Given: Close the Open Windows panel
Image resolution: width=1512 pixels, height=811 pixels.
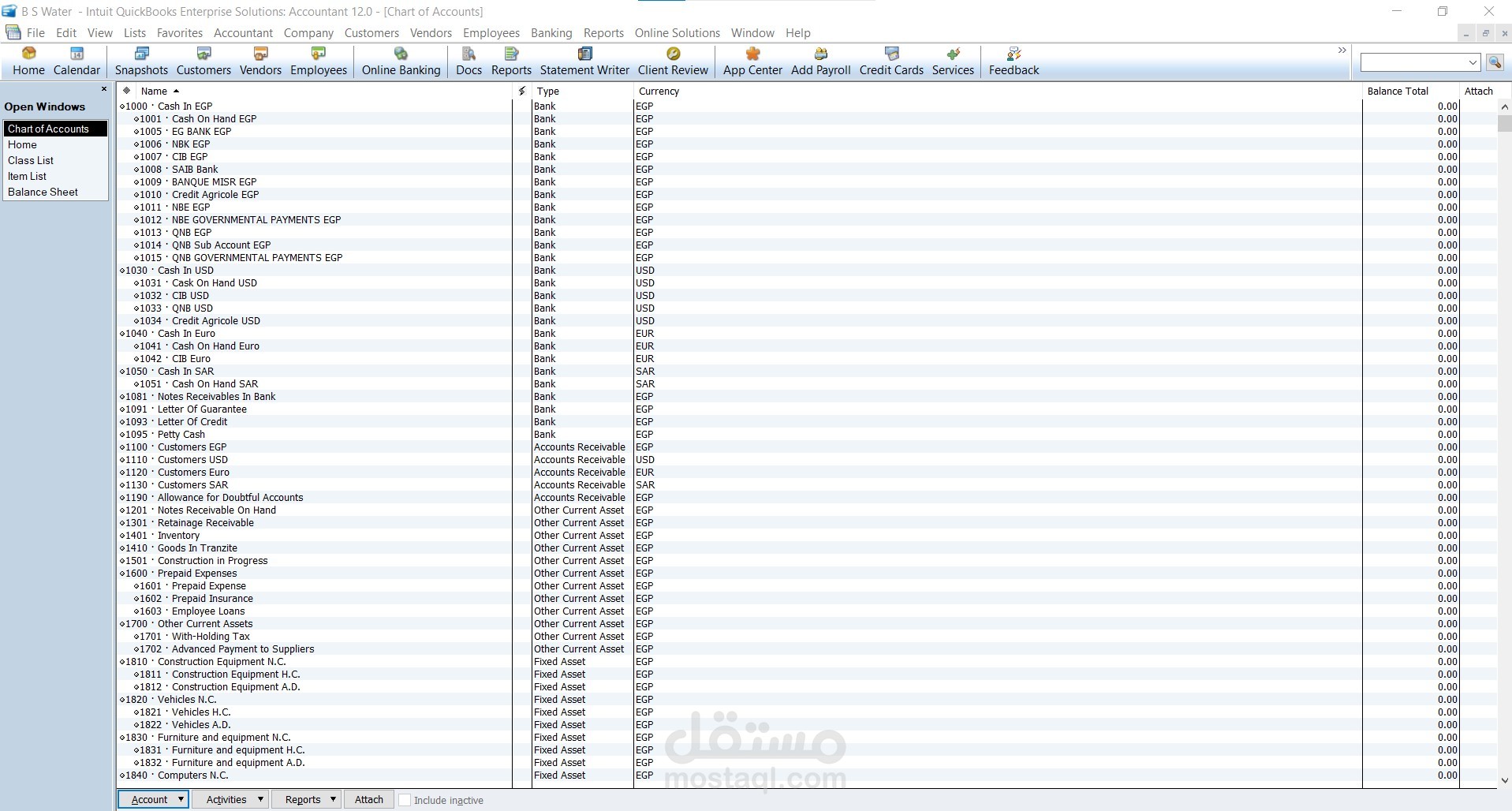Looking at the screenshot, I should tap(104, 89).
